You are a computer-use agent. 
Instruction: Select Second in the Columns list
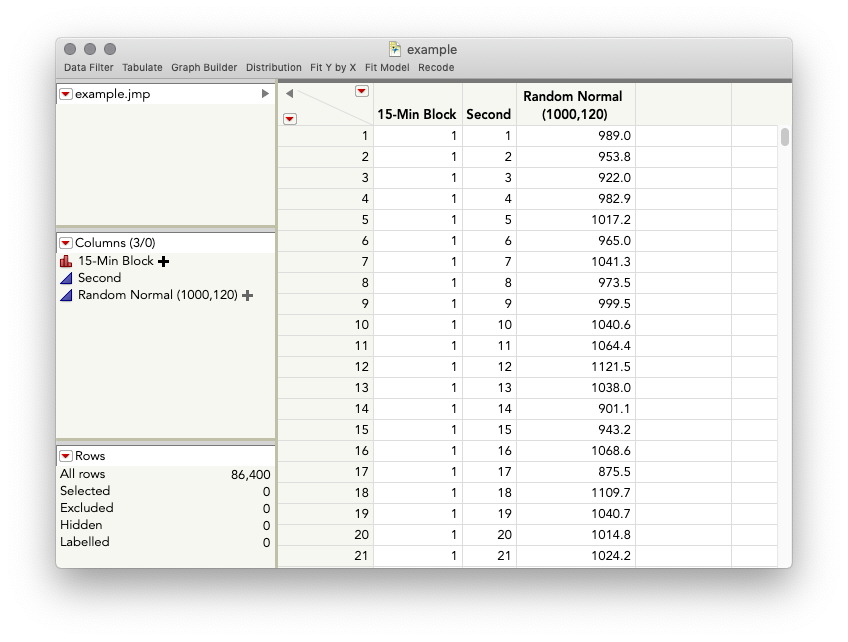(100, 278)
